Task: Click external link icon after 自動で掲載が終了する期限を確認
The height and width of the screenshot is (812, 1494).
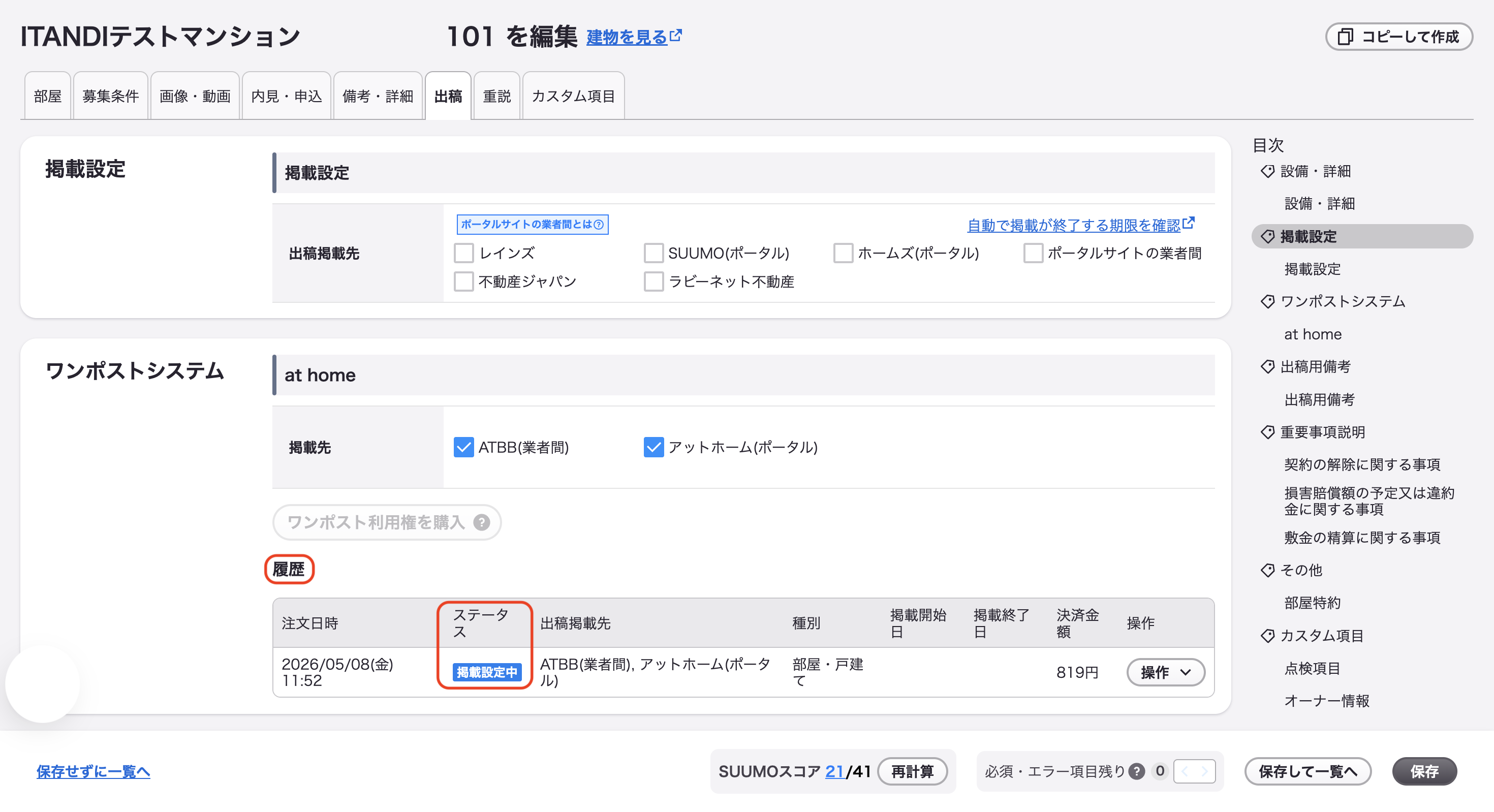Action: click(x=1189, y=223)
